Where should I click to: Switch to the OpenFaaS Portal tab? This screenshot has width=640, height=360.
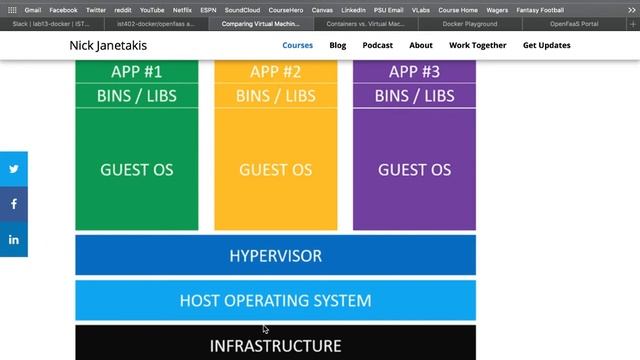coord(574,24)
